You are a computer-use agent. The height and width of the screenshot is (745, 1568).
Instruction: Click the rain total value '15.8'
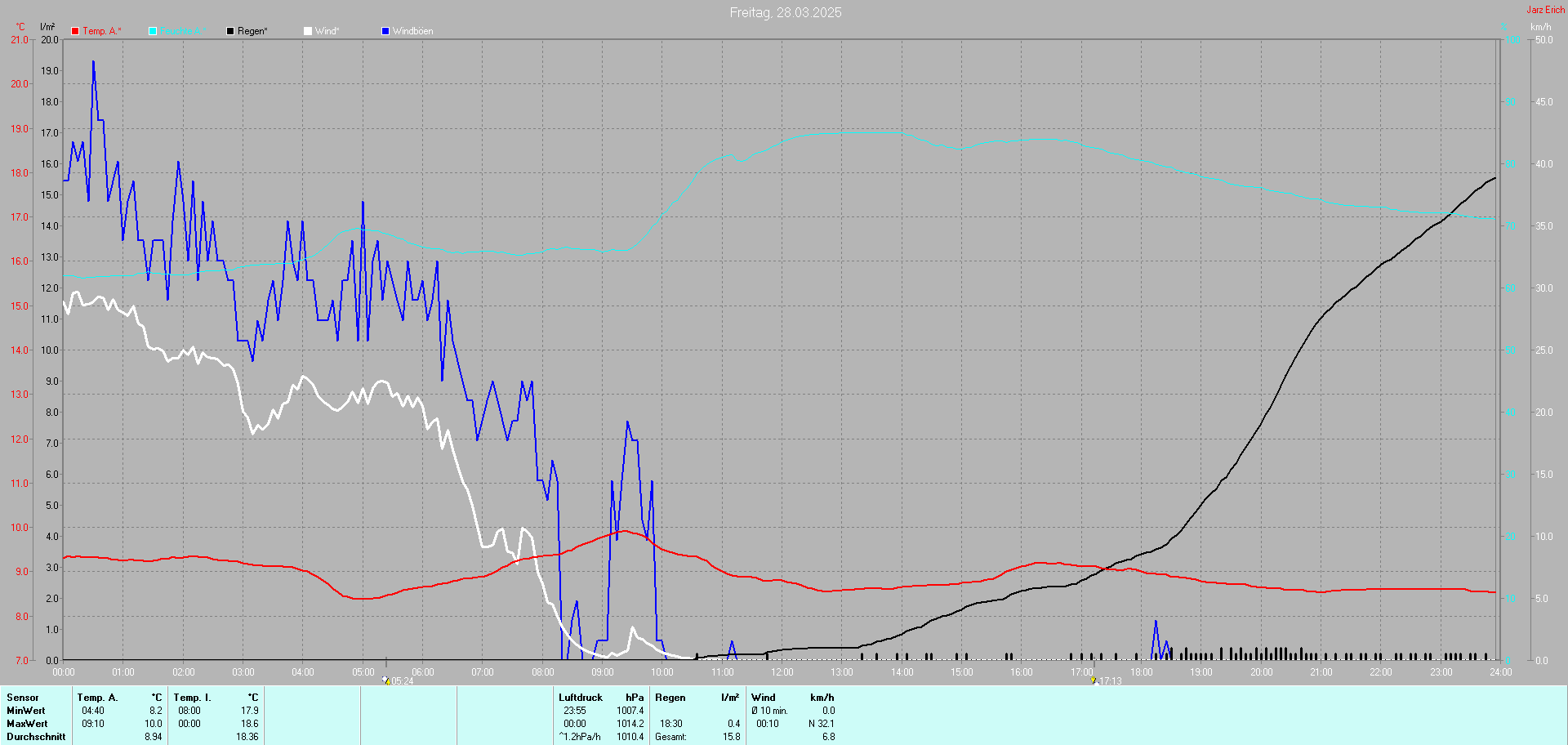click(732, 737)
